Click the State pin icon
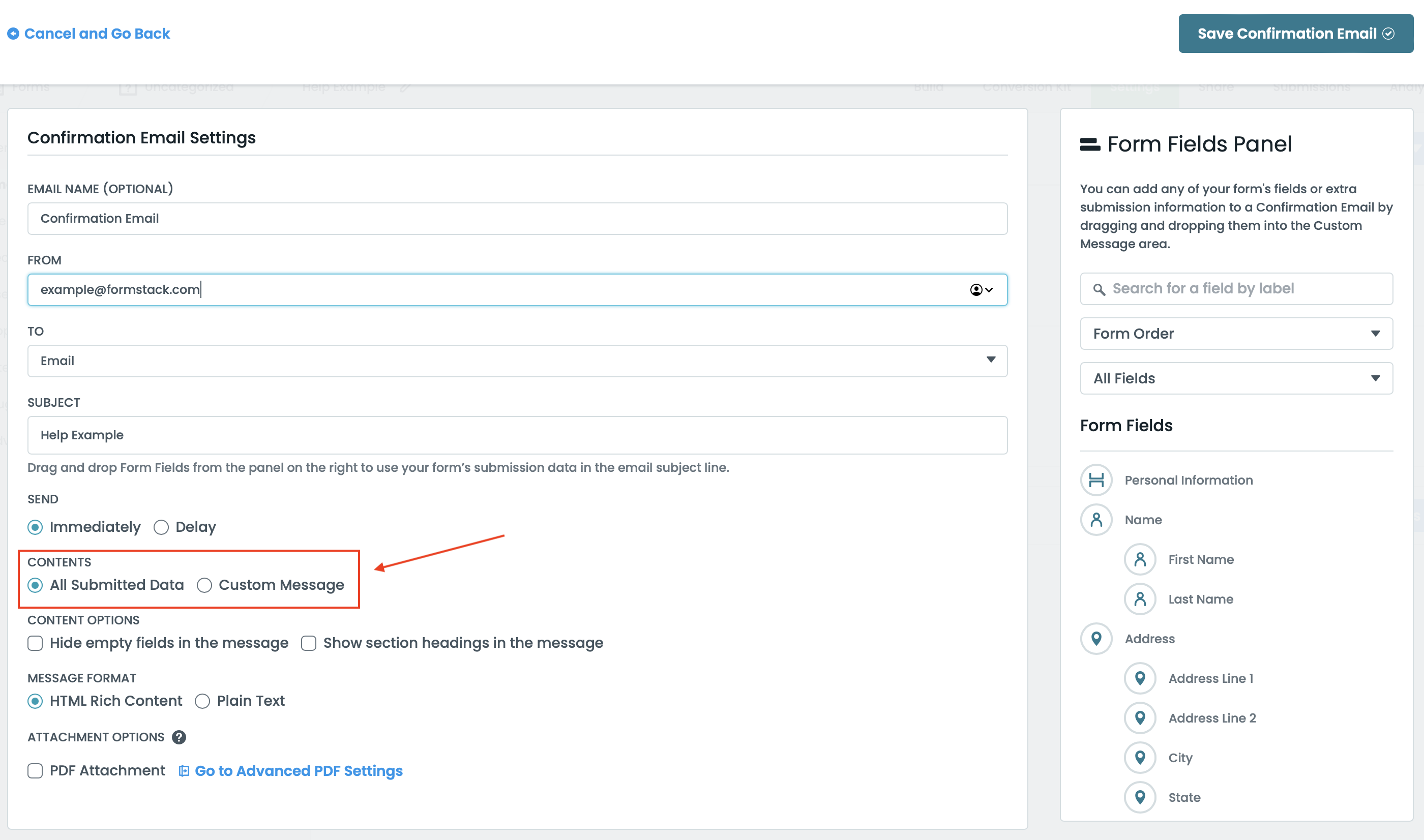This screenshot has height=840, width=1424. [1140, 797]
